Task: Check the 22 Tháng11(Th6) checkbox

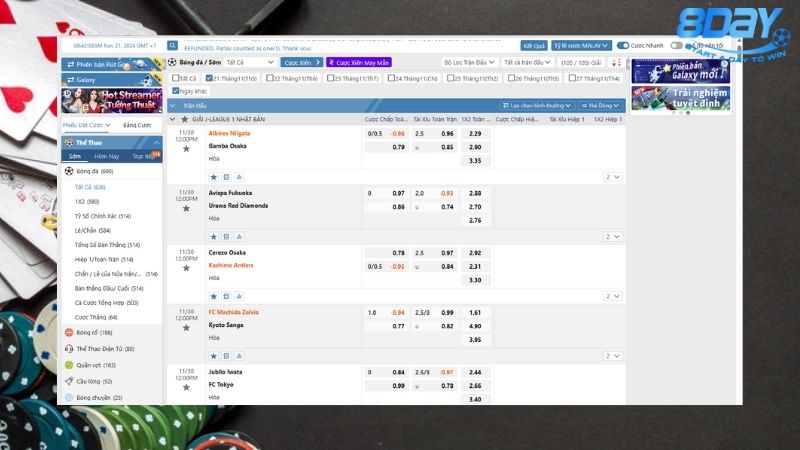Action: tap(269, 78)
